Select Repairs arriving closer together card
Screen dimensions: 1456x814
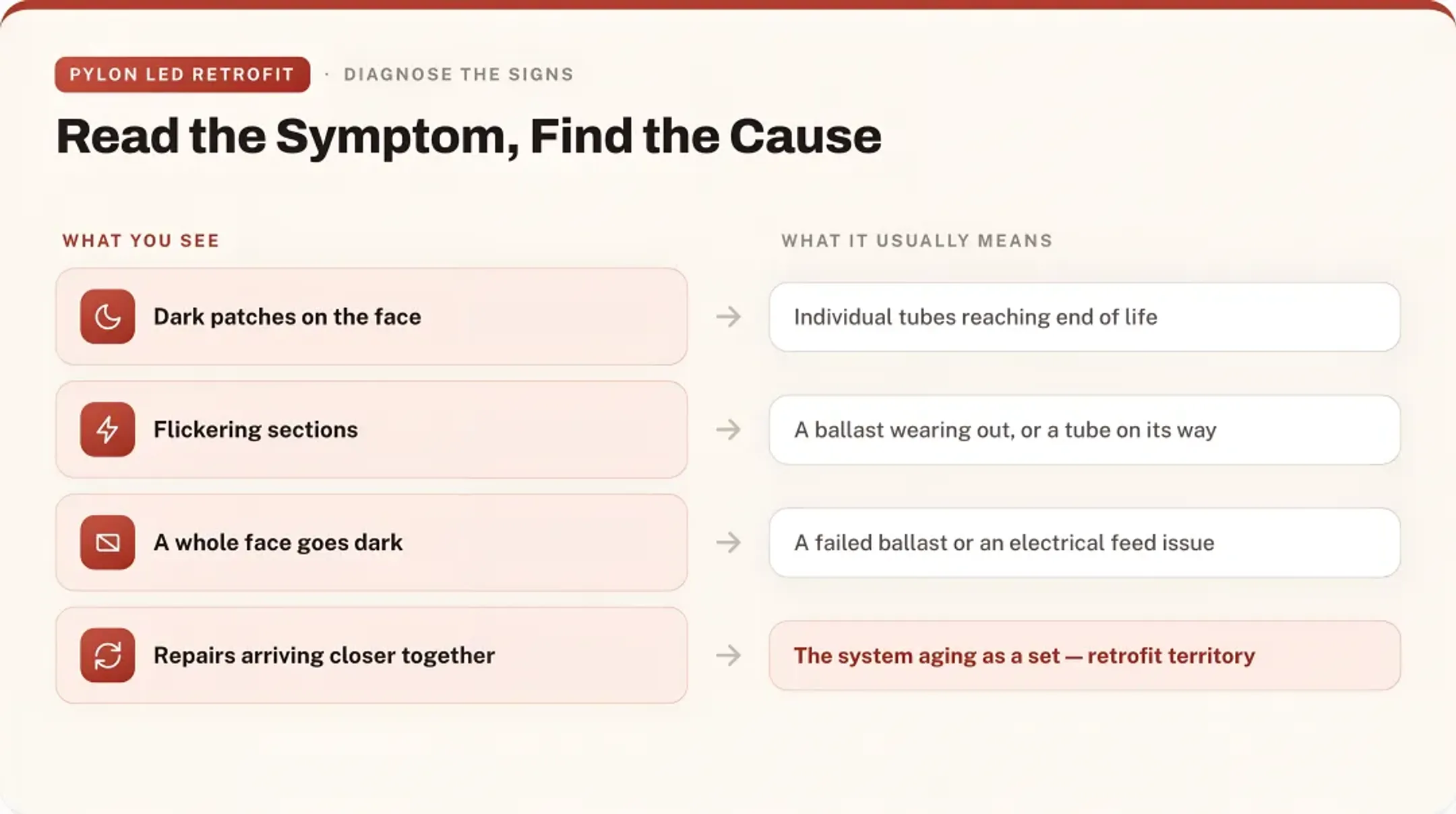point(371,655)
